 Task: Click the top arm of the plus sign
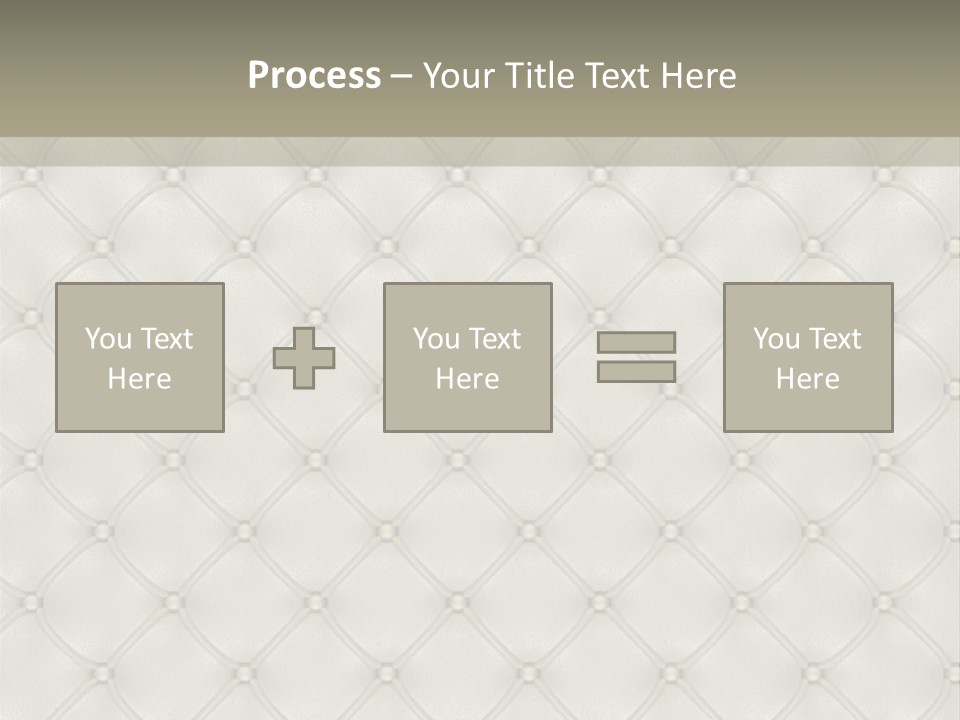pyautogui.click(x=304, y=337)
